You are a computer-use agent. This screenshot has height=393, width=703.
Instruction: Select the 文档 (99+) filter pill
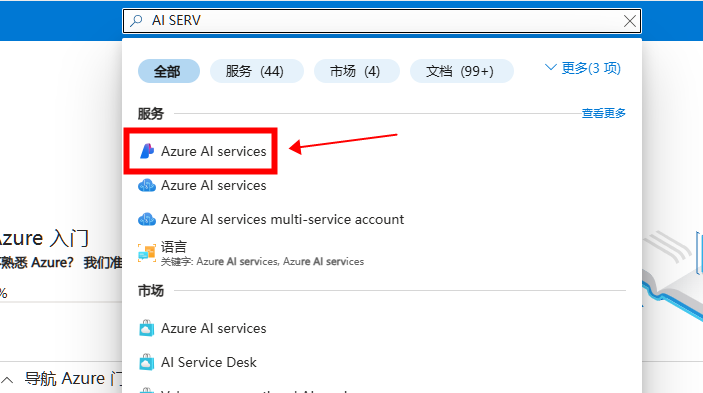click(461, 71)
